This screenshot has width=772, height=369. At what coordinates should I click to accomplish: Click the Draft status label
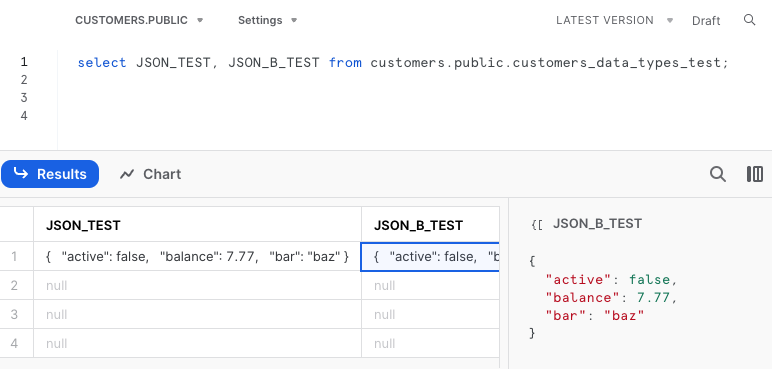pyautogui.click(x=706, y=21)
